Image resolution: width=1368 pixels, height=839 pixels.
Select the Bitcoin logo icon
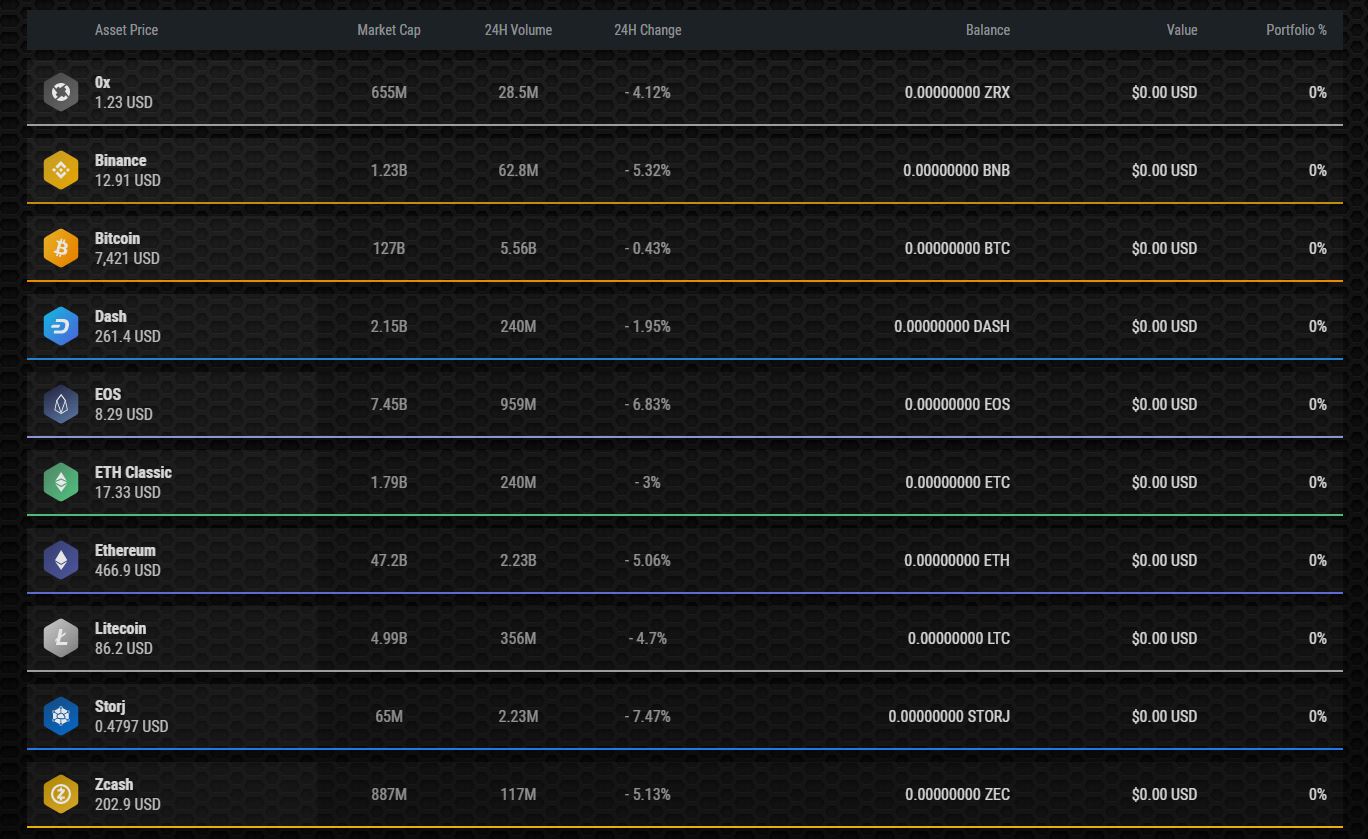point(61,248)
